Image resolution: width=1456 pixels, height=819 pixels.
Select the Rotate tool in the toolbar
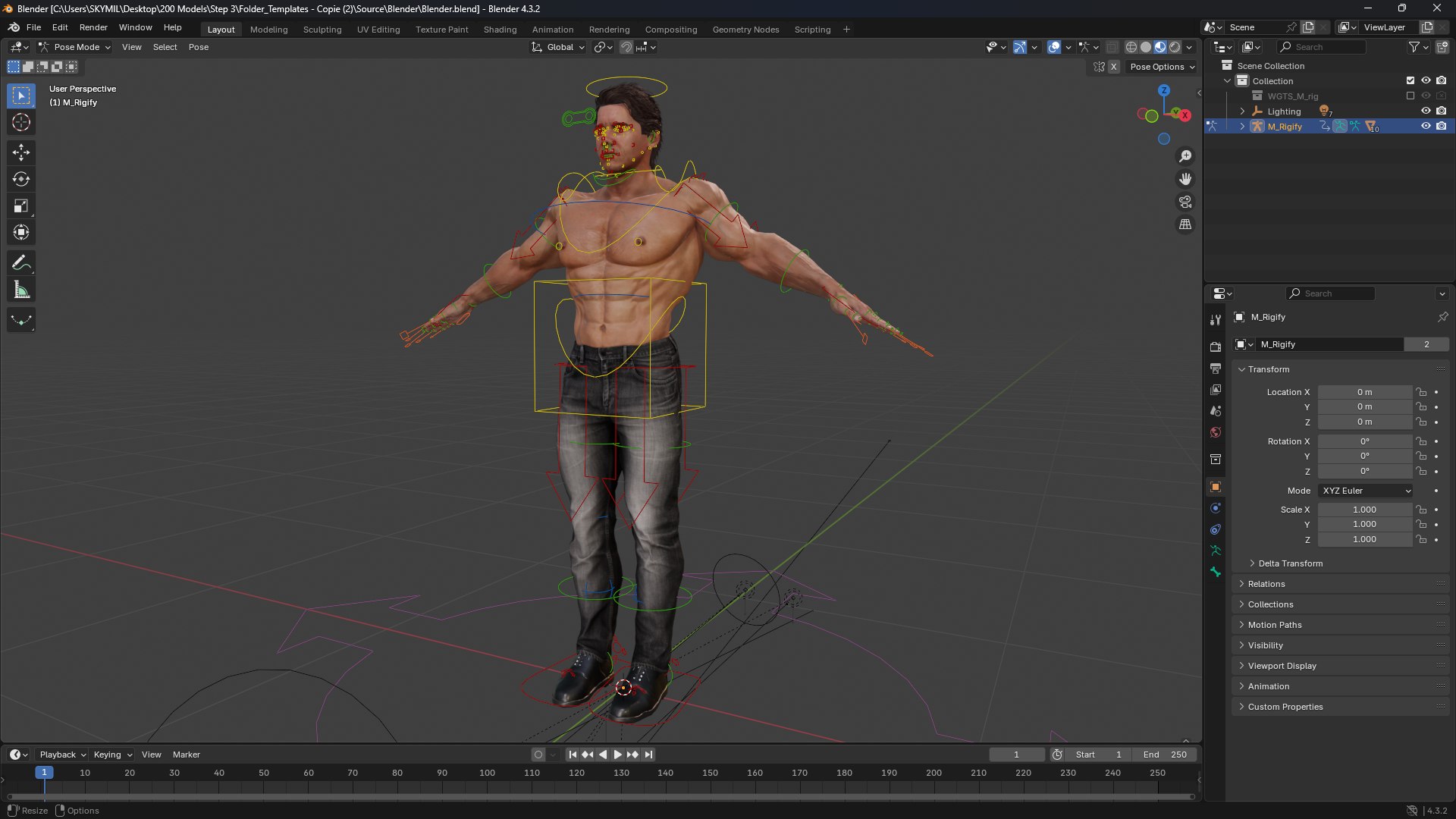pyautogui.click(x=21, y=179)
